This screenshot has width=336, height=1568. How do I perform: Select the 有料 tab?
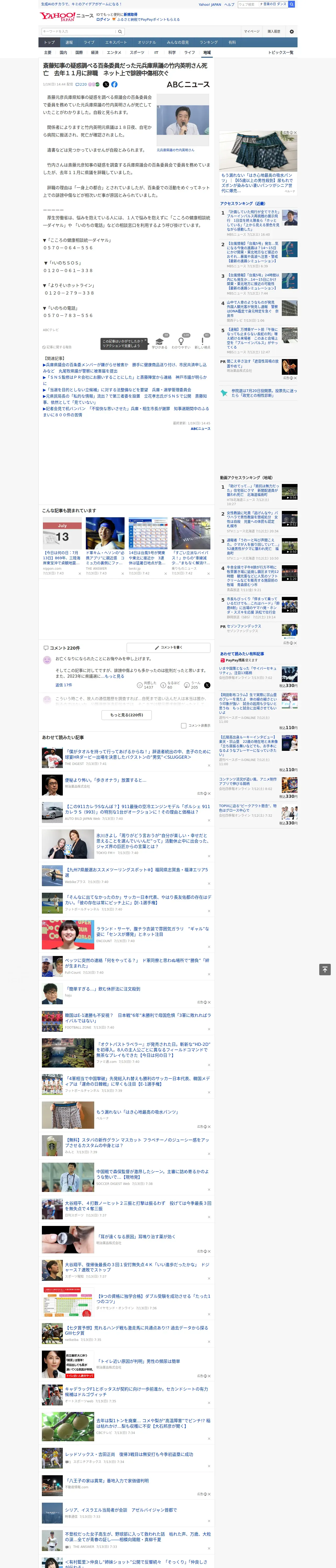(x=232, y=43)
